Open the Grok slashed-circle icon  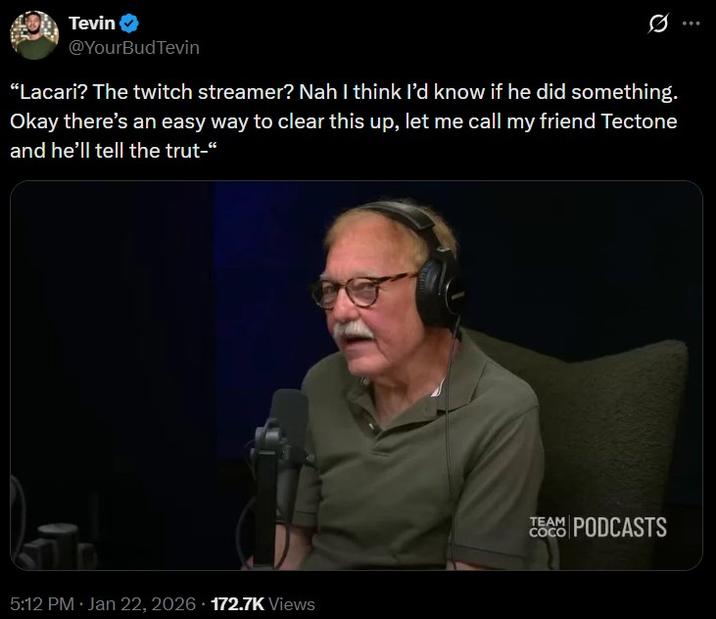pyautogui.click(x=658, y=25)
